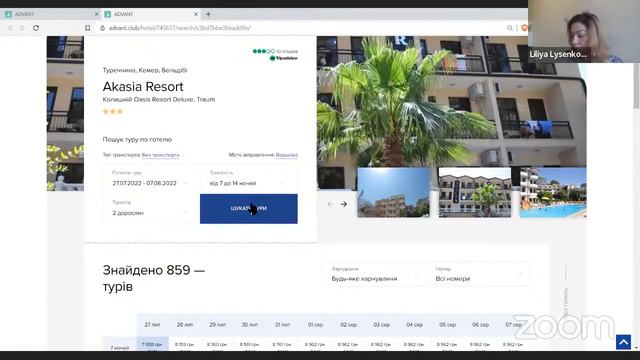Select the '01 сер' date column
This screenshot has width=640, height=360.
pyautogui.click(x=316, y=325)
